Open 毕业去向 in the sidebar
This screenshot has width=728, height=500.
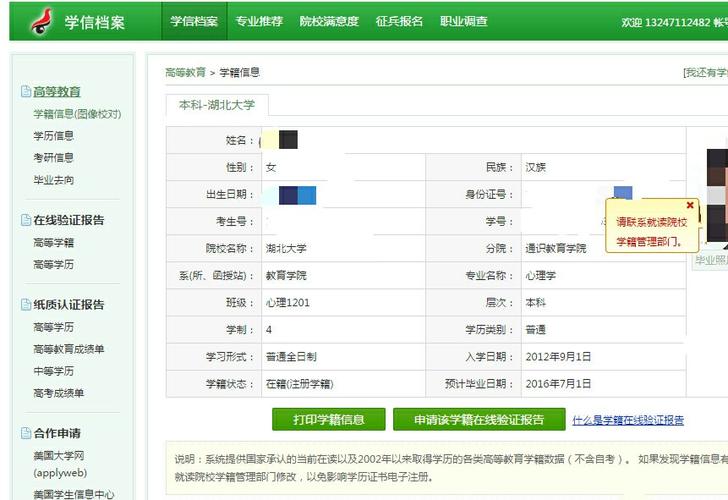click(53, 180)
